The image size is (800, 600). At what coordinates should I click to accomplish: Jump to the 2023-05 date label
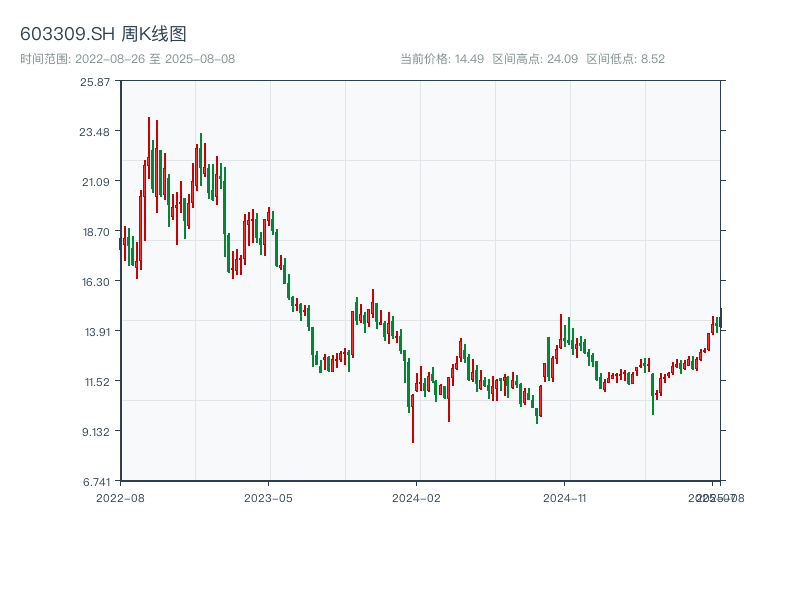pos(268,497)
